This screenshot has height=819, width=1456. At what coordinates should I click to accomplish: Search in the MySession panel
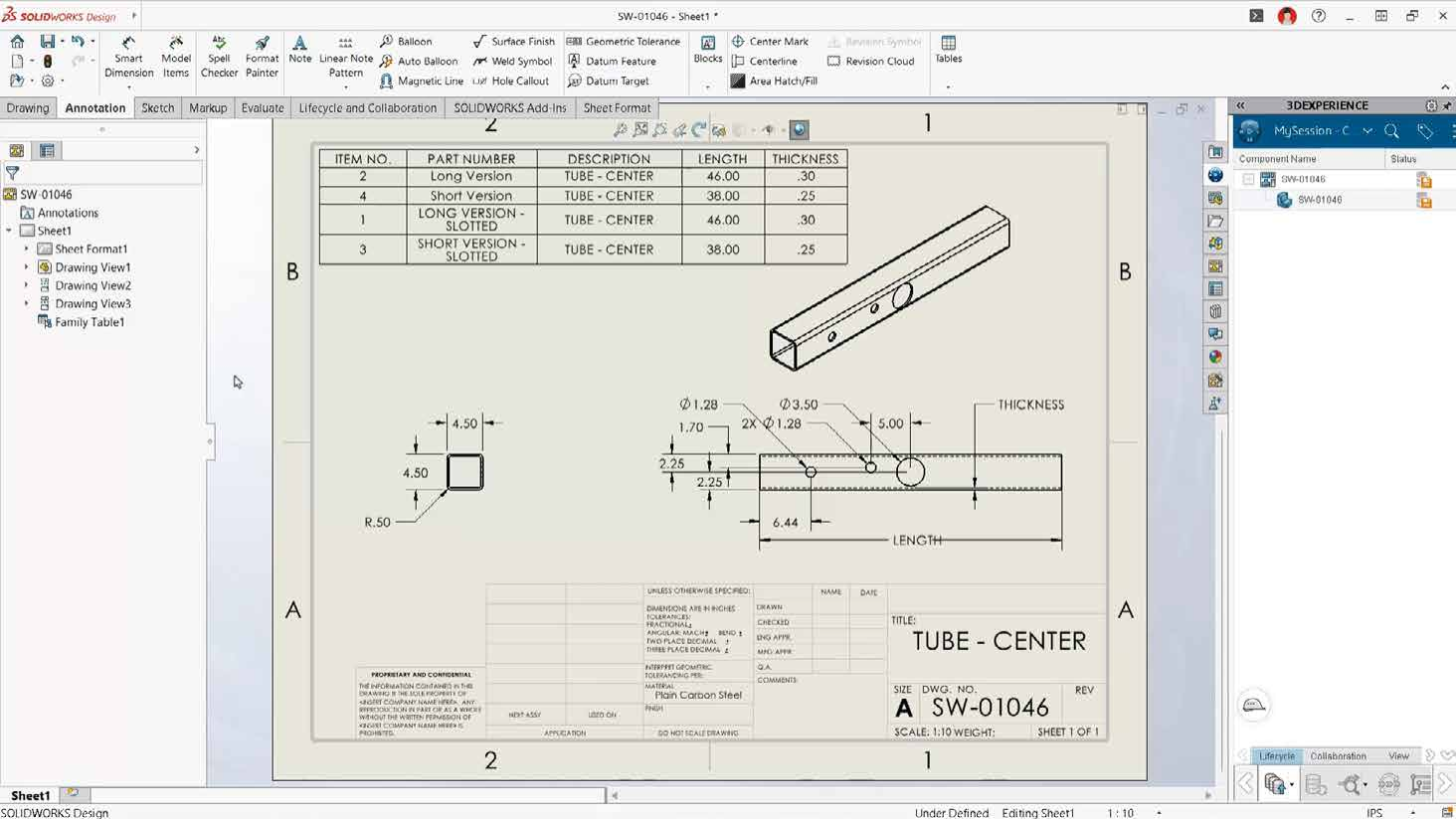click(x=1391, y=131)
